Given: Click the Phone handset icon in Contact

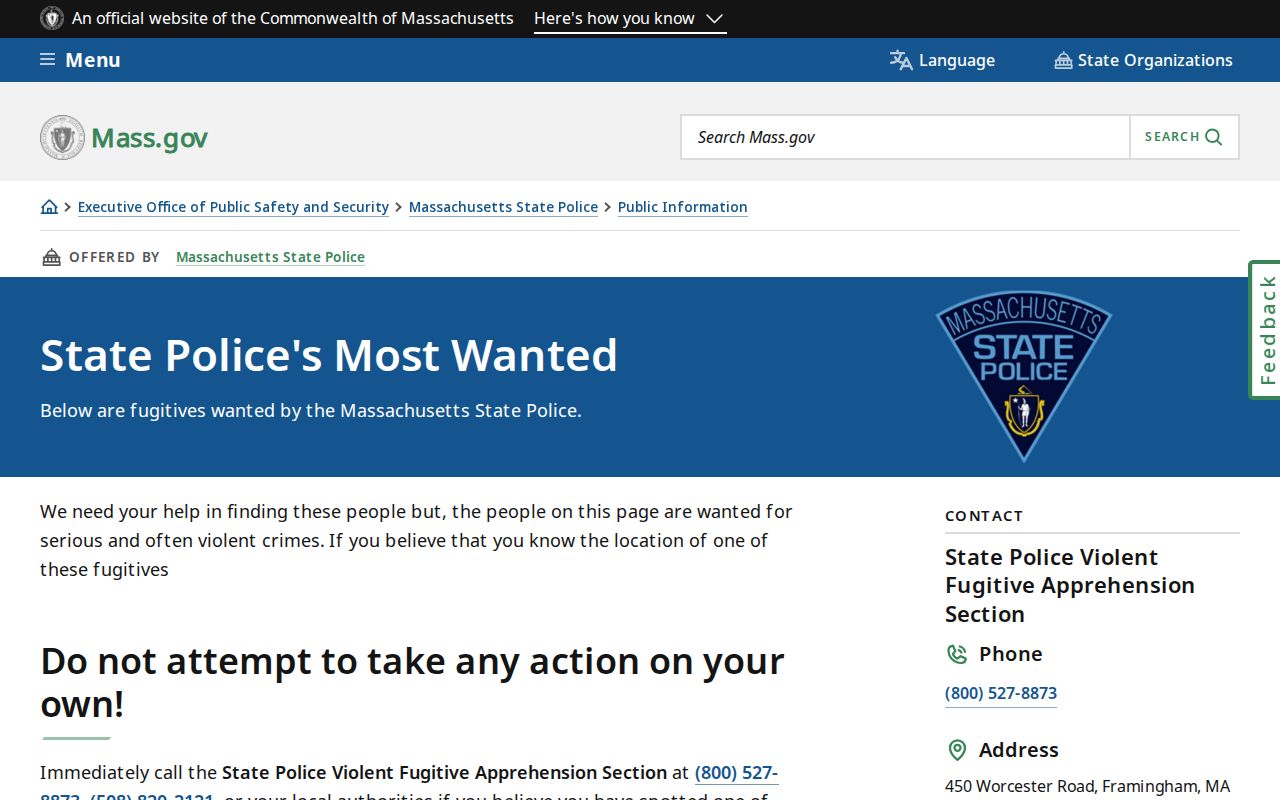Looking at the screenshot, I should tap(957, 654).
